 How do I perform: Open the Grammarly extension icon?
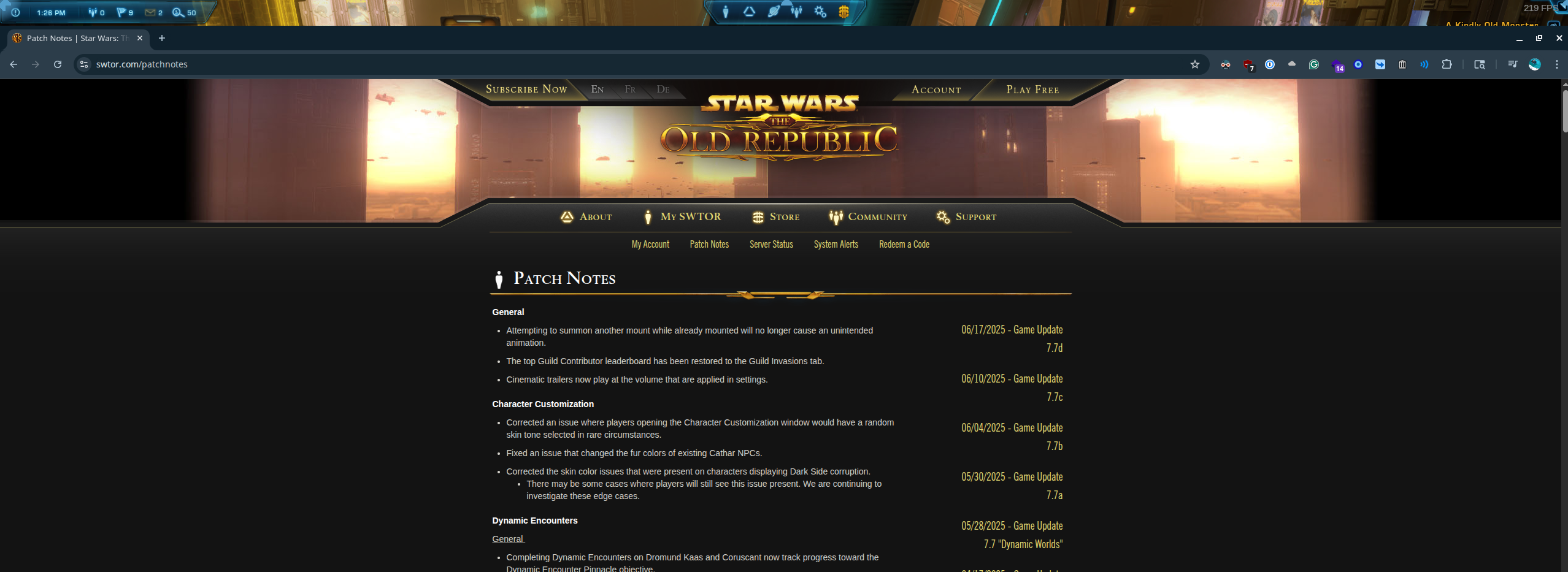tap(1314, 64)
